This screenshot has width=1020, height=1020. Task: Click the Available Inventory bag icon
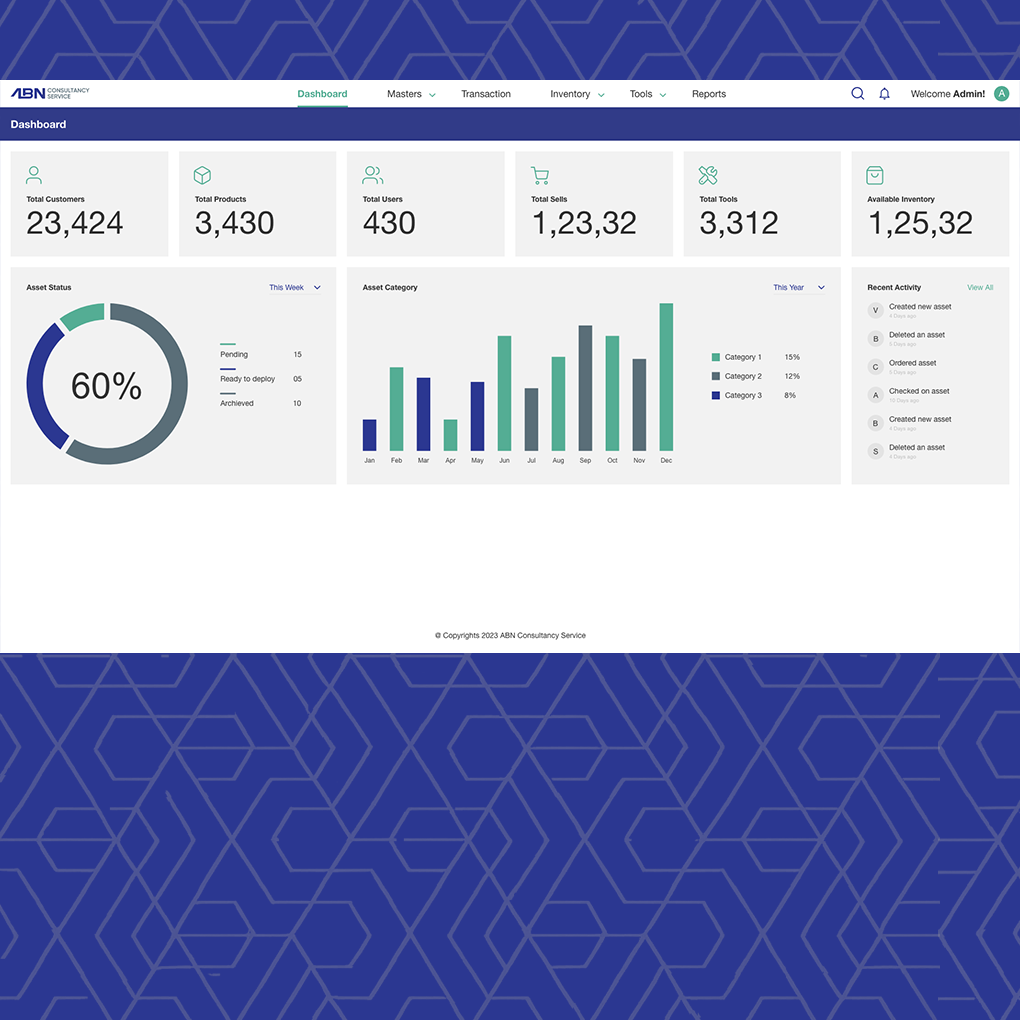point(875,175)
